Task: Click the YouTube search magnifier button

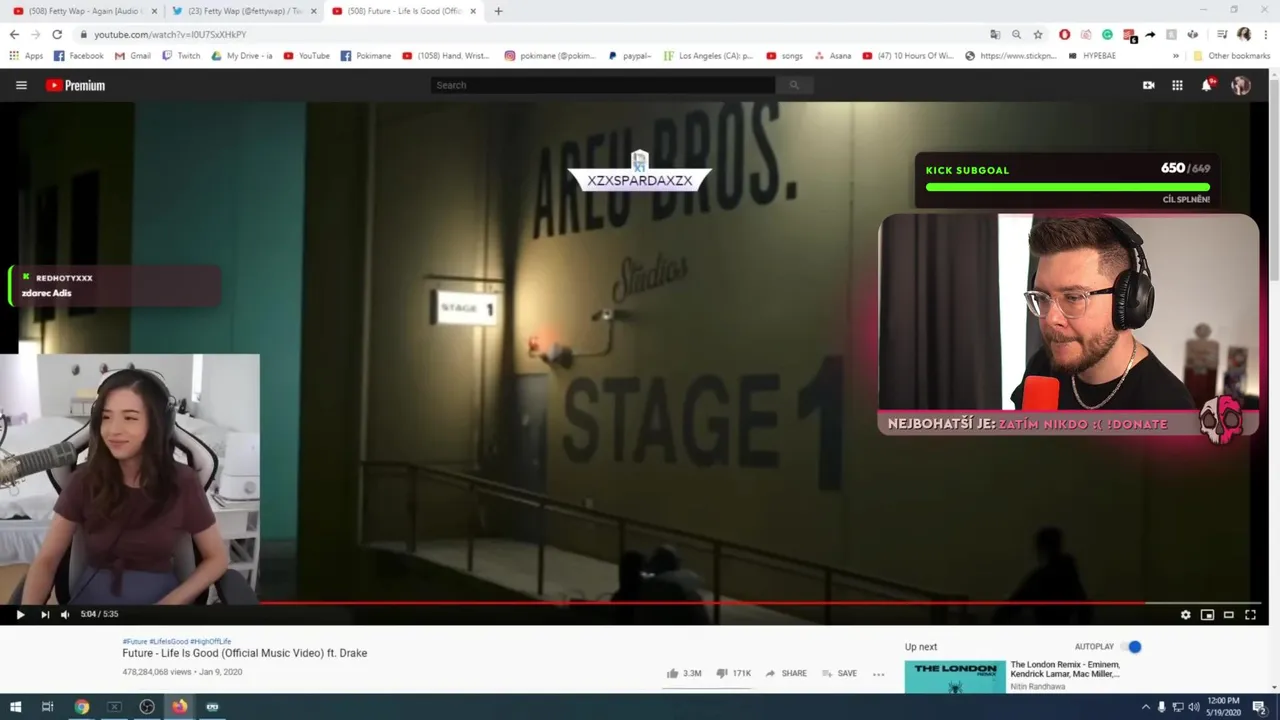Action: [794, 85]
